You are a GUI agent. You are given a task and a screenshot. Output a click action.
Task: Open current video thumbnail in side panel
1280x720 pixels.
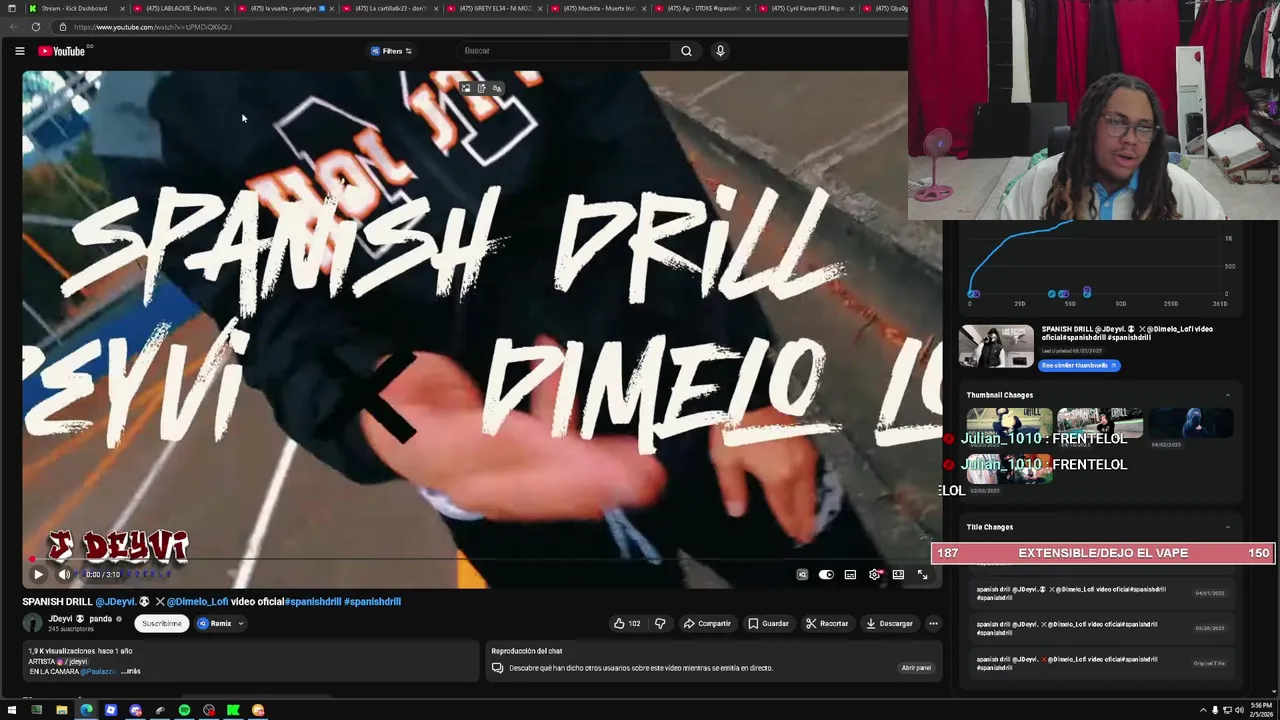(x=996, y=347)
